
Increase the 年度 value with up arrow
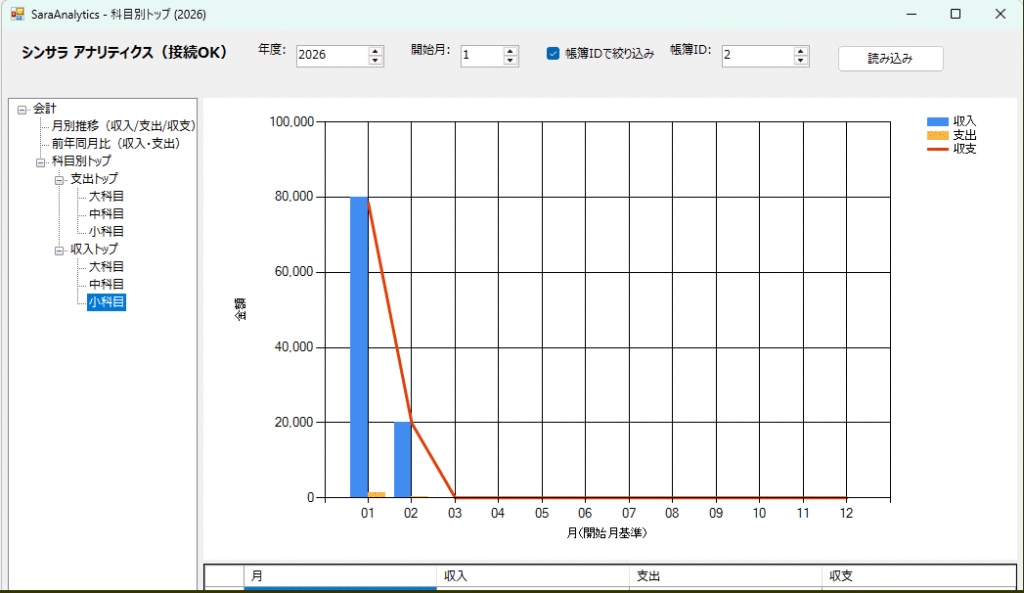coord(376,51)
